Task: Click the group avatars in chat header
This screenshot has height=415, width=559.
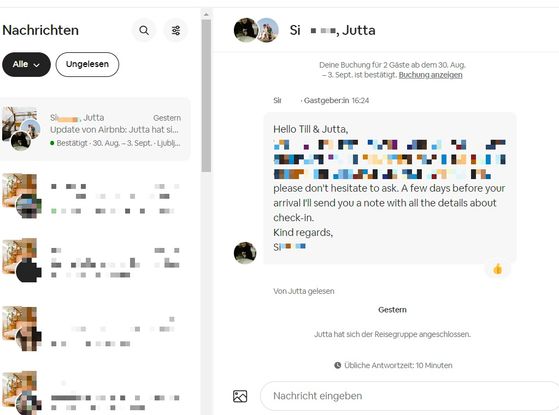Action: point(256,30)
